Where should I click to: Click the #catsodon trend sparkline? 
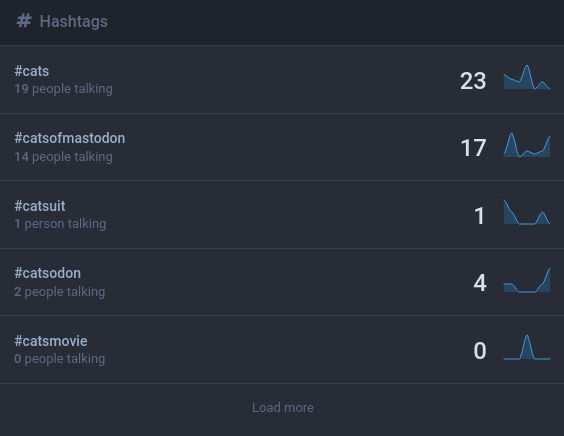[527, 280]
